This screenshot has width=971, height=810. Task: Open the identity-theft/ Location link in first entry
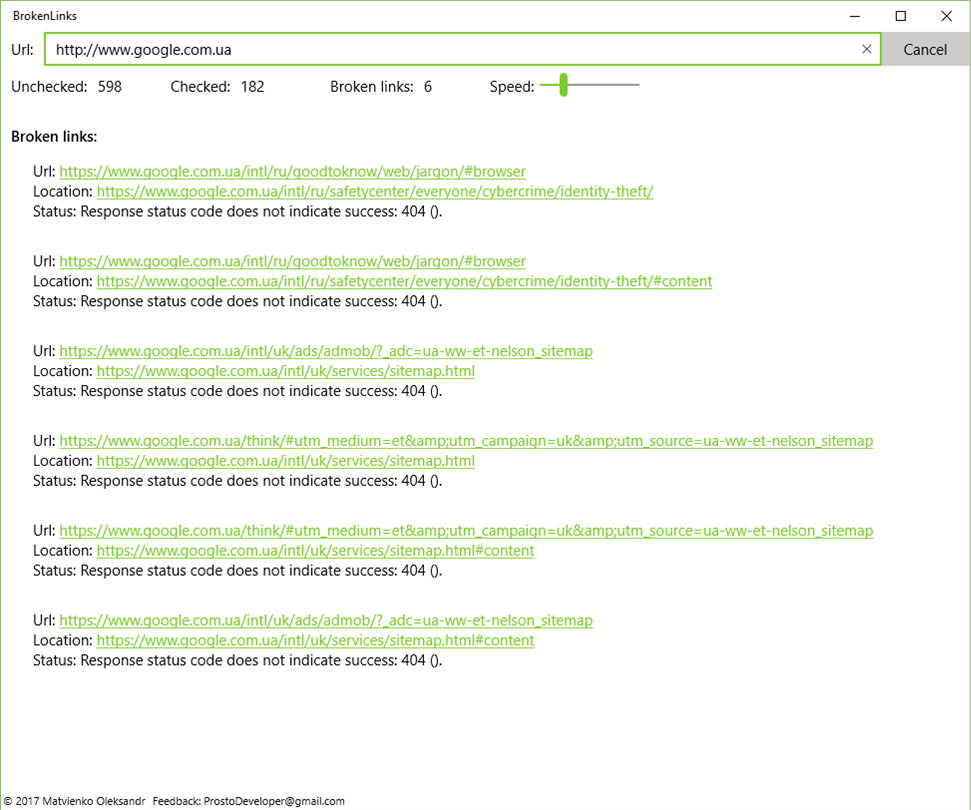[375, 191]
